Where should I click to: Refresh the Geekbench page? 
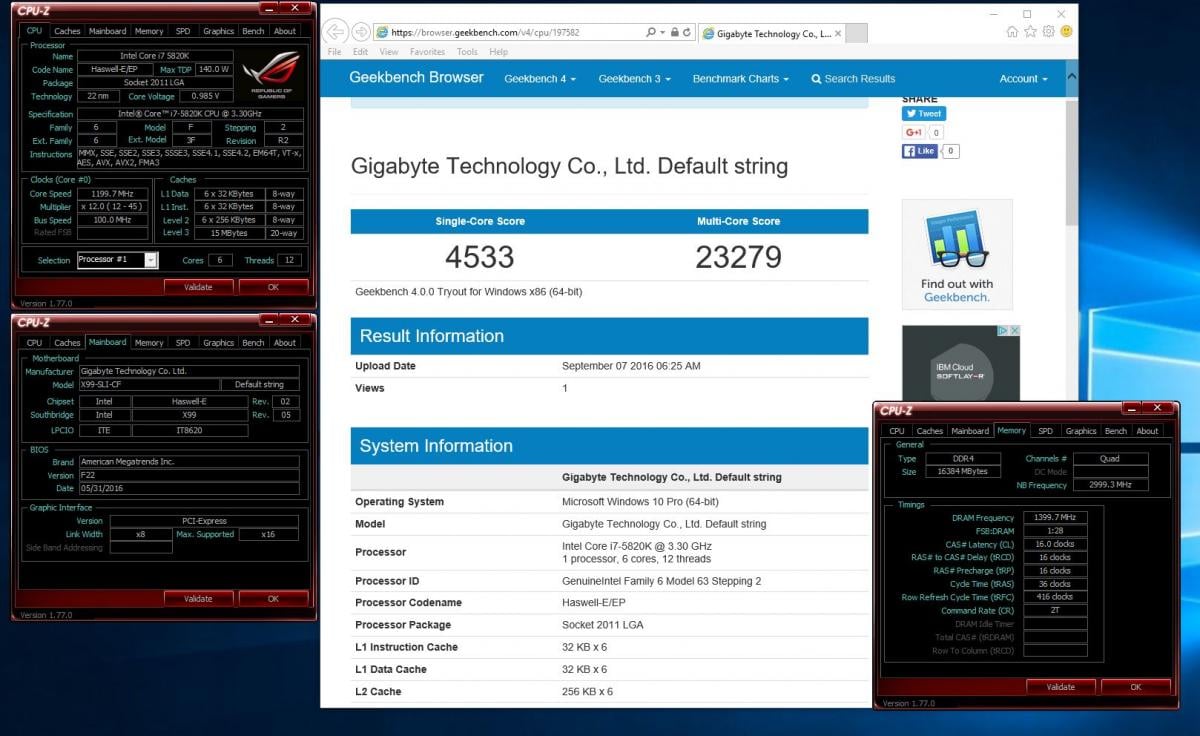click(x=688, y=32)
